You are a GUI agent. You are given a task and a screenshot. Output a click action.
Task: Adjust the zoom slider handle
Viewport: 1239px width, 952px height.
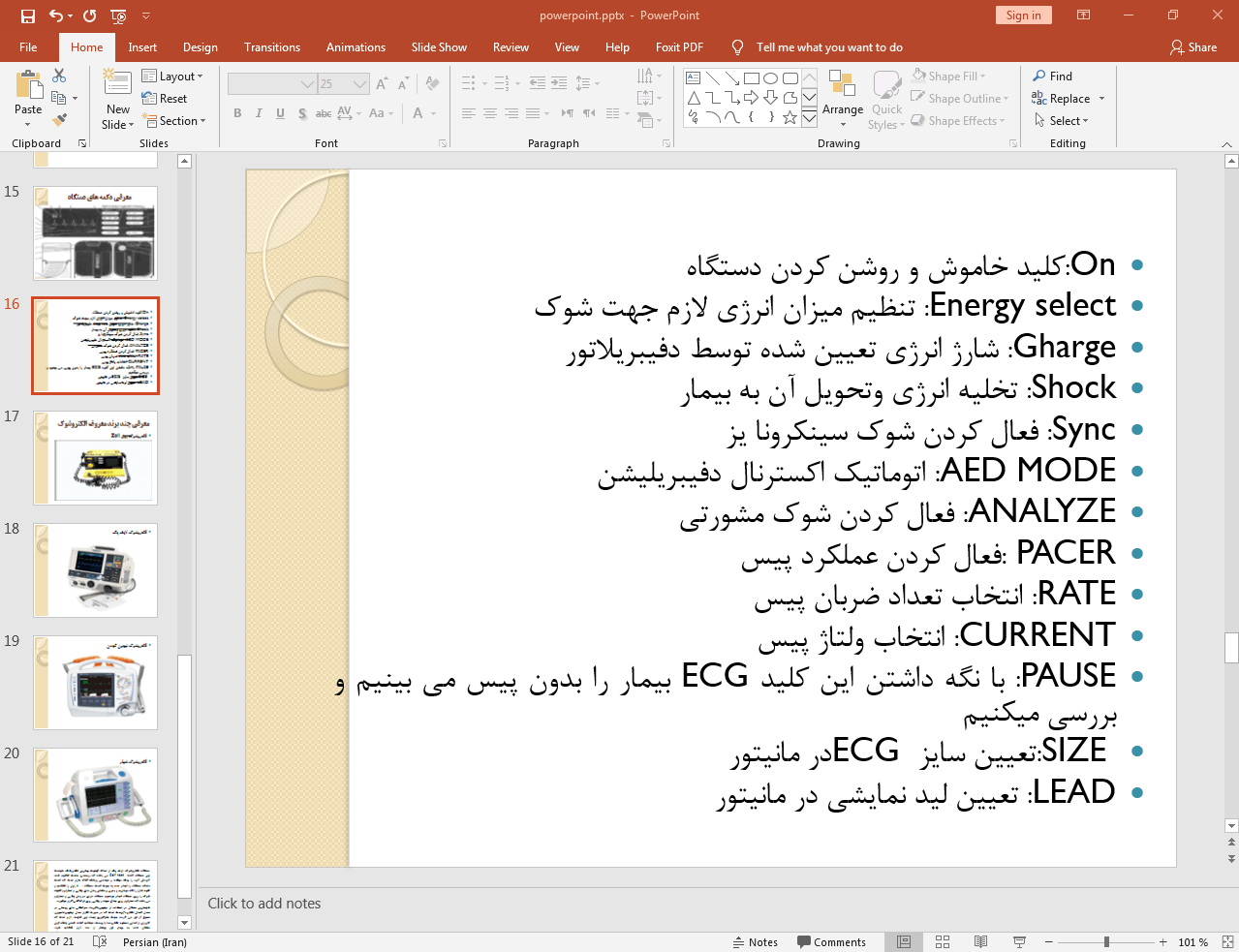point(1106,941)
